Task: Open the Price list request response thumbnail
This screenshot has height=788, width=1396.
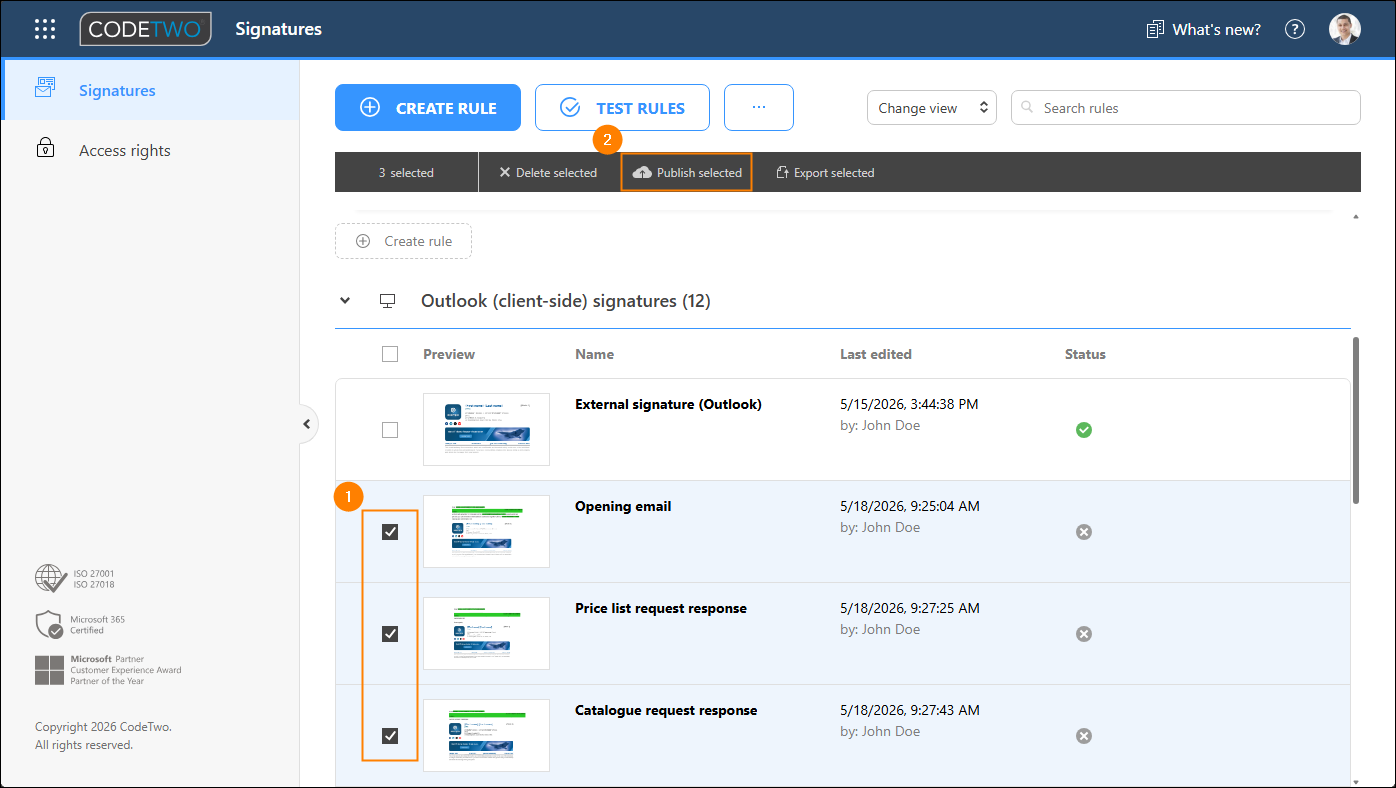Action: click(486, 633)
